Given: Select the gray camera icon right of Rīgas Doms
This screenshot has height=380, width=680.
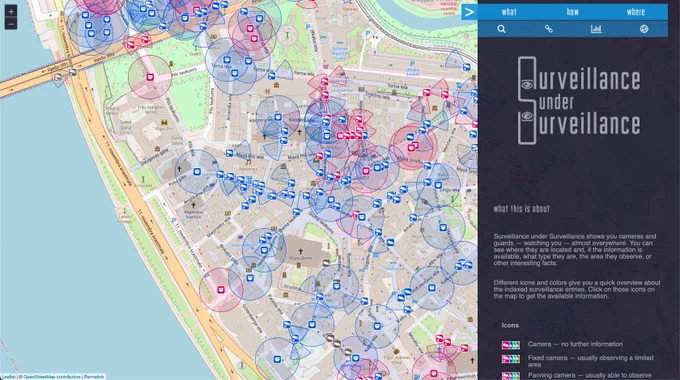Looking at the screenshot, I should coord(327,263).
